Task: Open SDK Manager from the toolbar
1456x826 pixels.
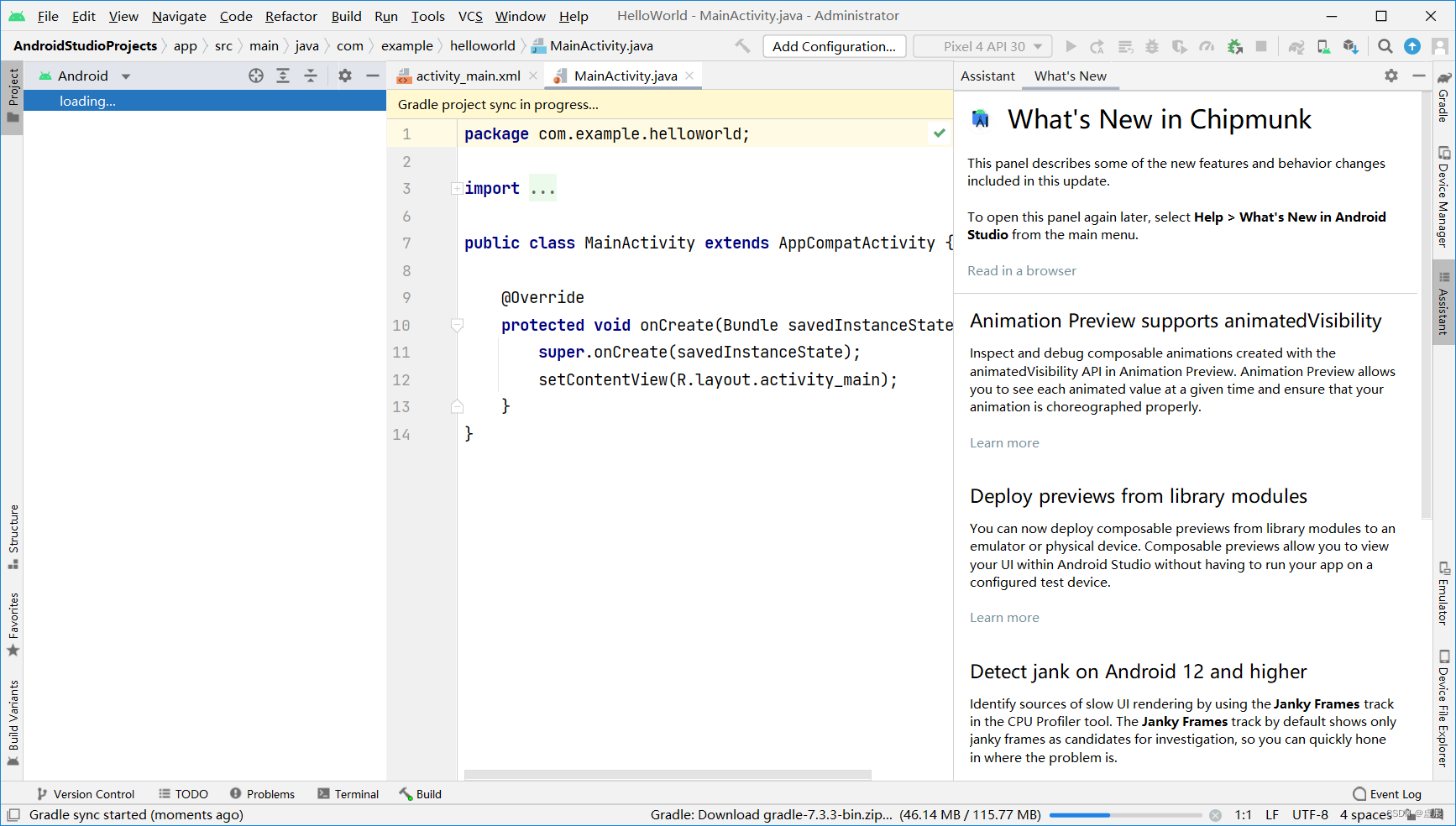Action: point(1352,46)
